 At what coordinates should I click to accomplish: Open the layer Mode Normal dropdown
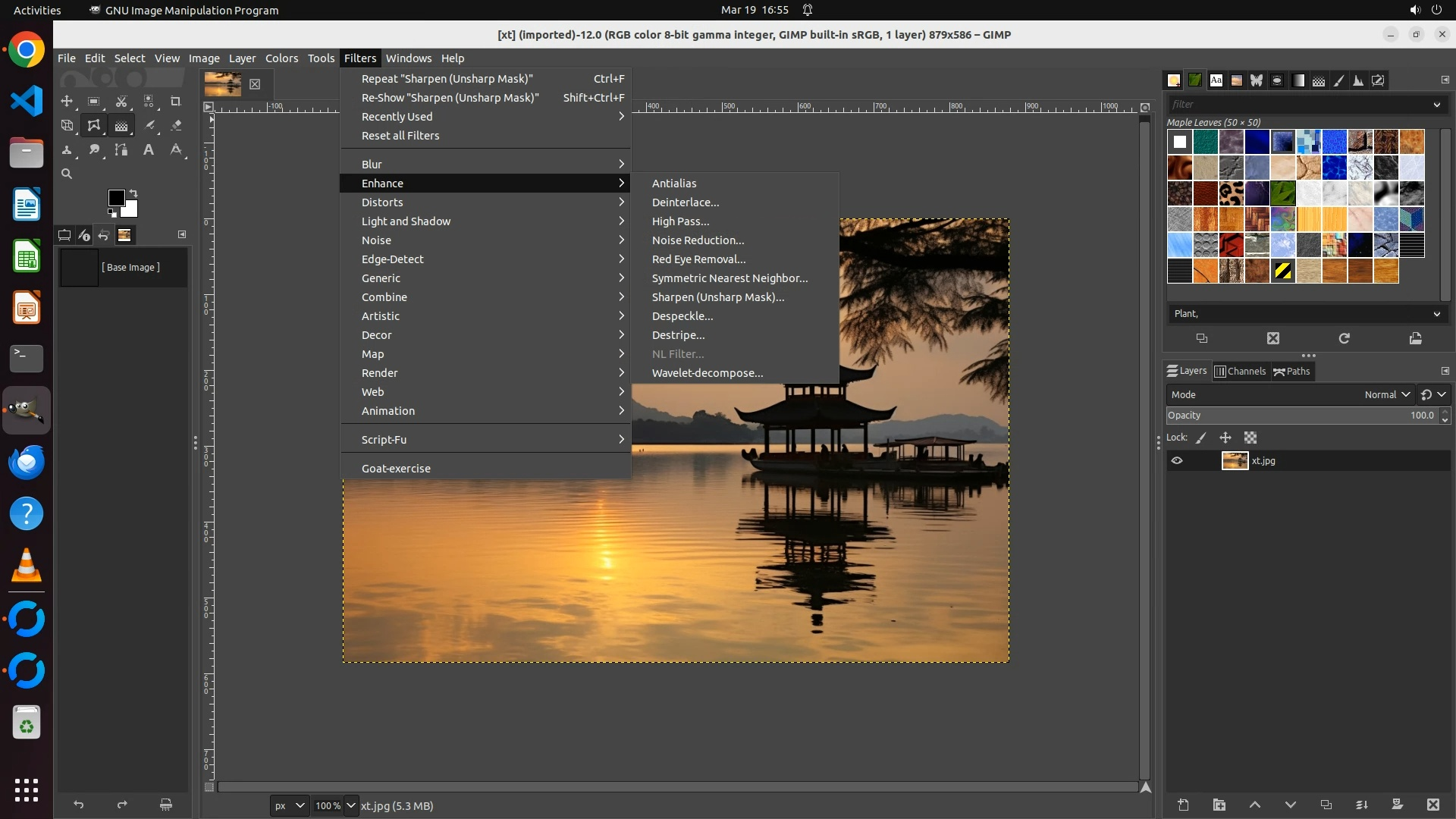point(1386,395)
